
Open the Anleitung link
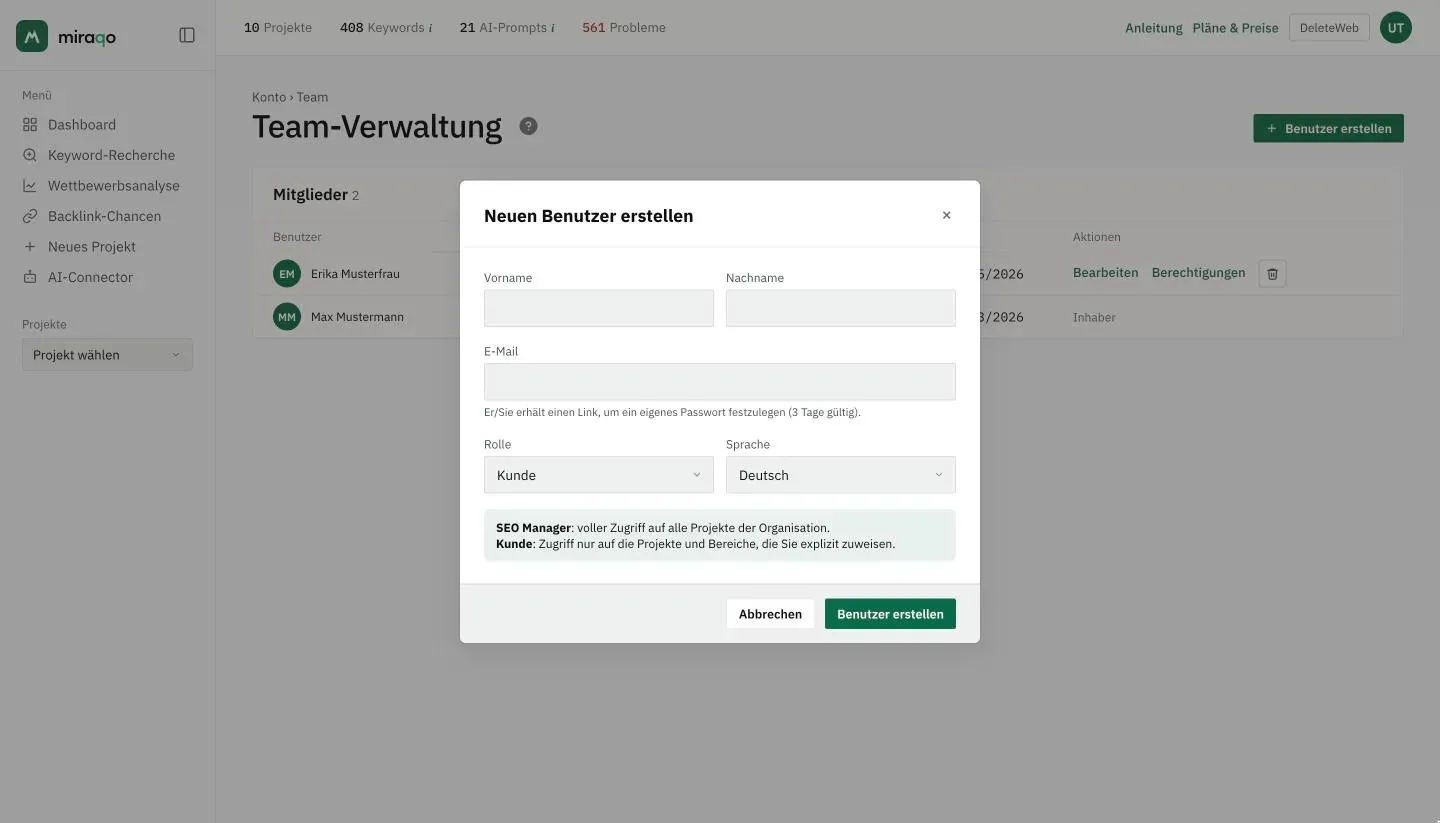point(1154,28)
